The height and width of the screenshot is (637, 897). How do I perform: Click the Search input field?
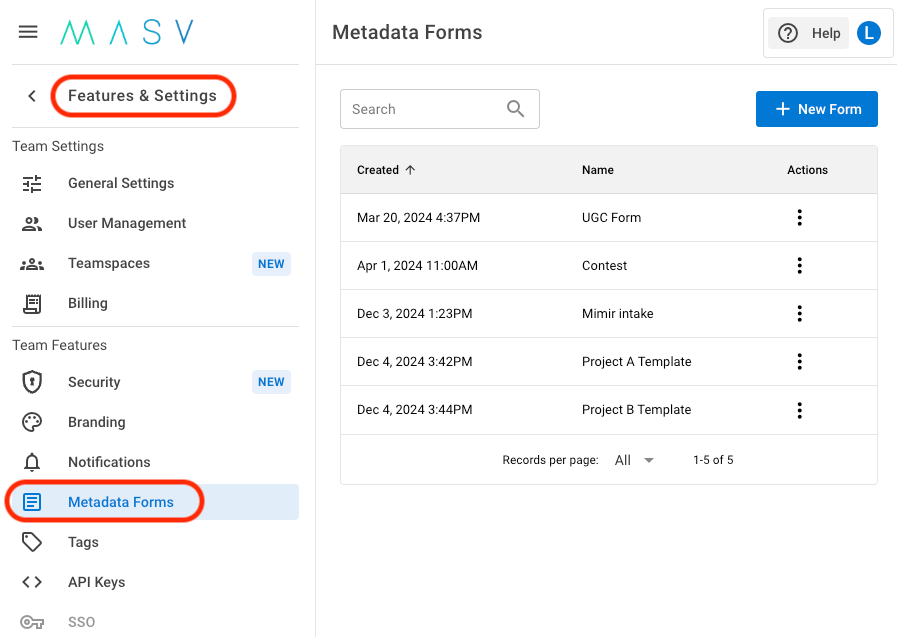[439, 109]
